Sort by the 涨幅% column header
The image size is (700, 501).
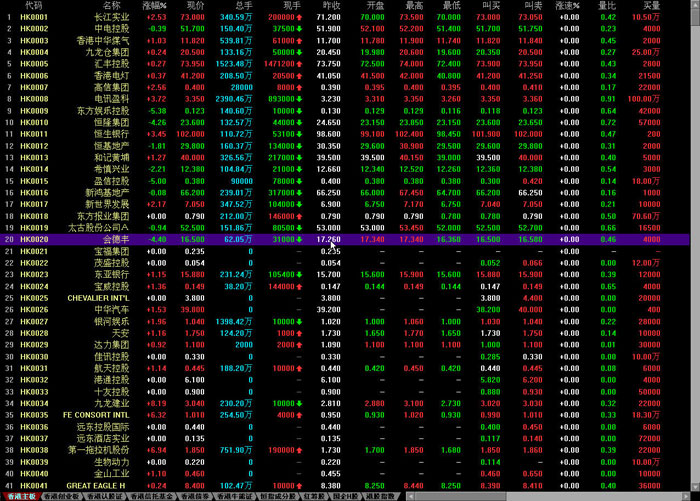tap(155, 6)
